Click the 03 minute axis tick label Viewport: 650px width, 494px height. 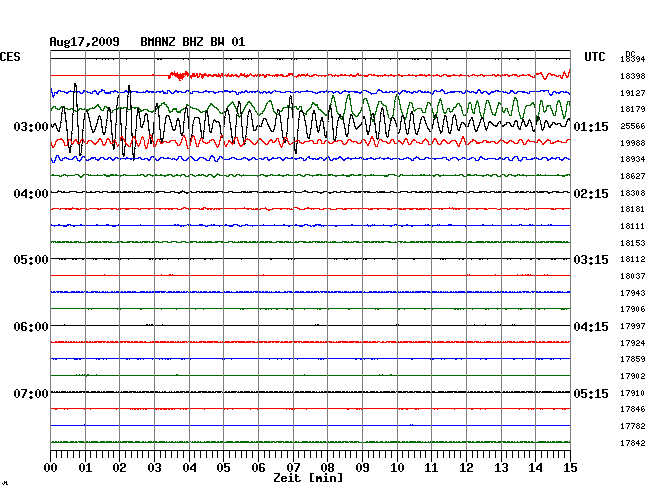155,468
